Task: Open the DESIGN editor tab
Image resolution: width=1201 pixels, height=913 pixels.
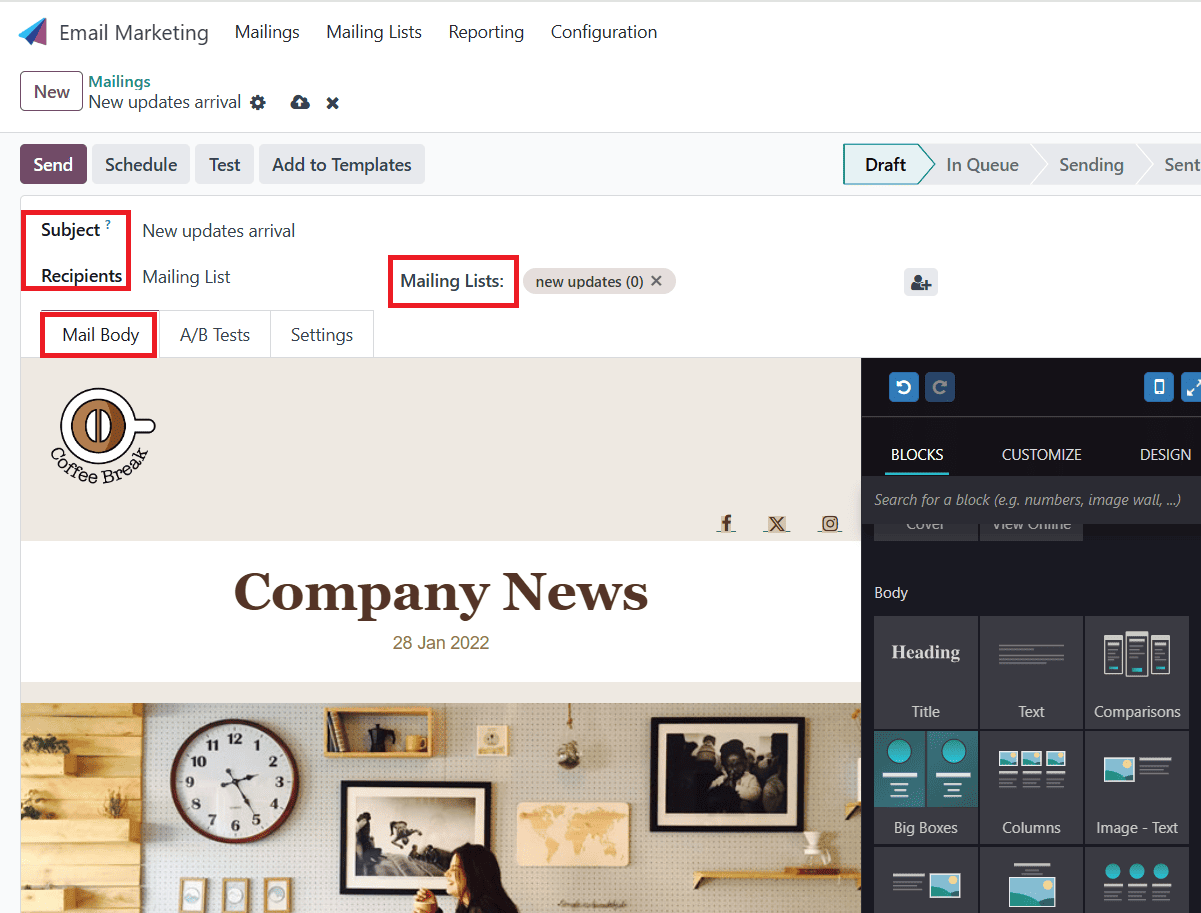Action: [1165, 454]
